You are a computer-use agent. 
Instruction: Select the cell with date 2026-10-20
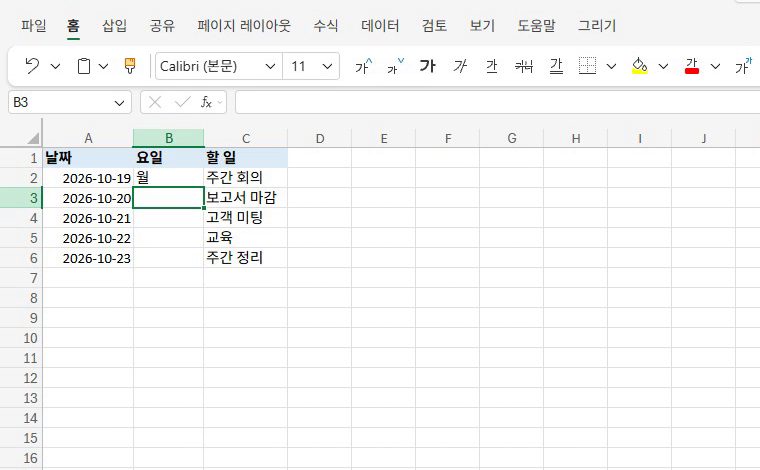tap(88, 198)
